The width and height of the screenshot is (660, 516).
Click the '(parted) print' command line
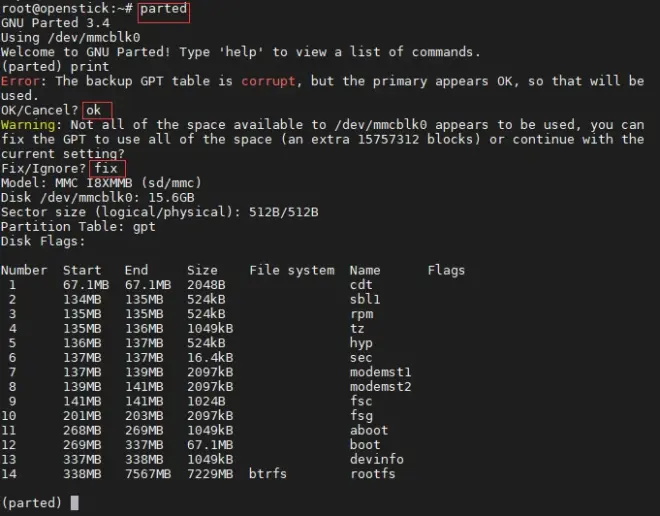point(55,66)
